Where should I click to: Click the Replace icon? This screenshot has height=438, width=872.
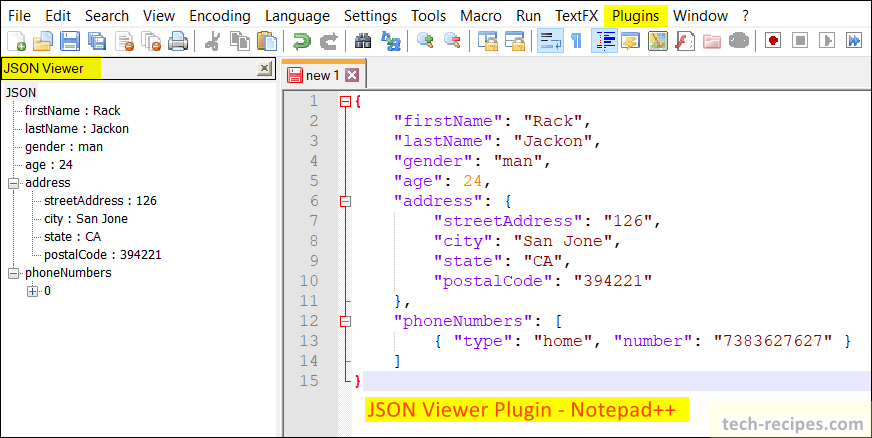click(390, 41)
